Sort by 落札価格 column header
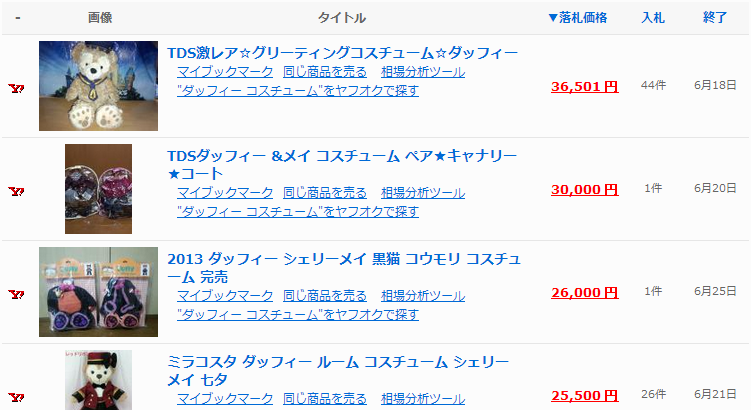This screenshot has height=410, width=751. click(x=577, y=18)
